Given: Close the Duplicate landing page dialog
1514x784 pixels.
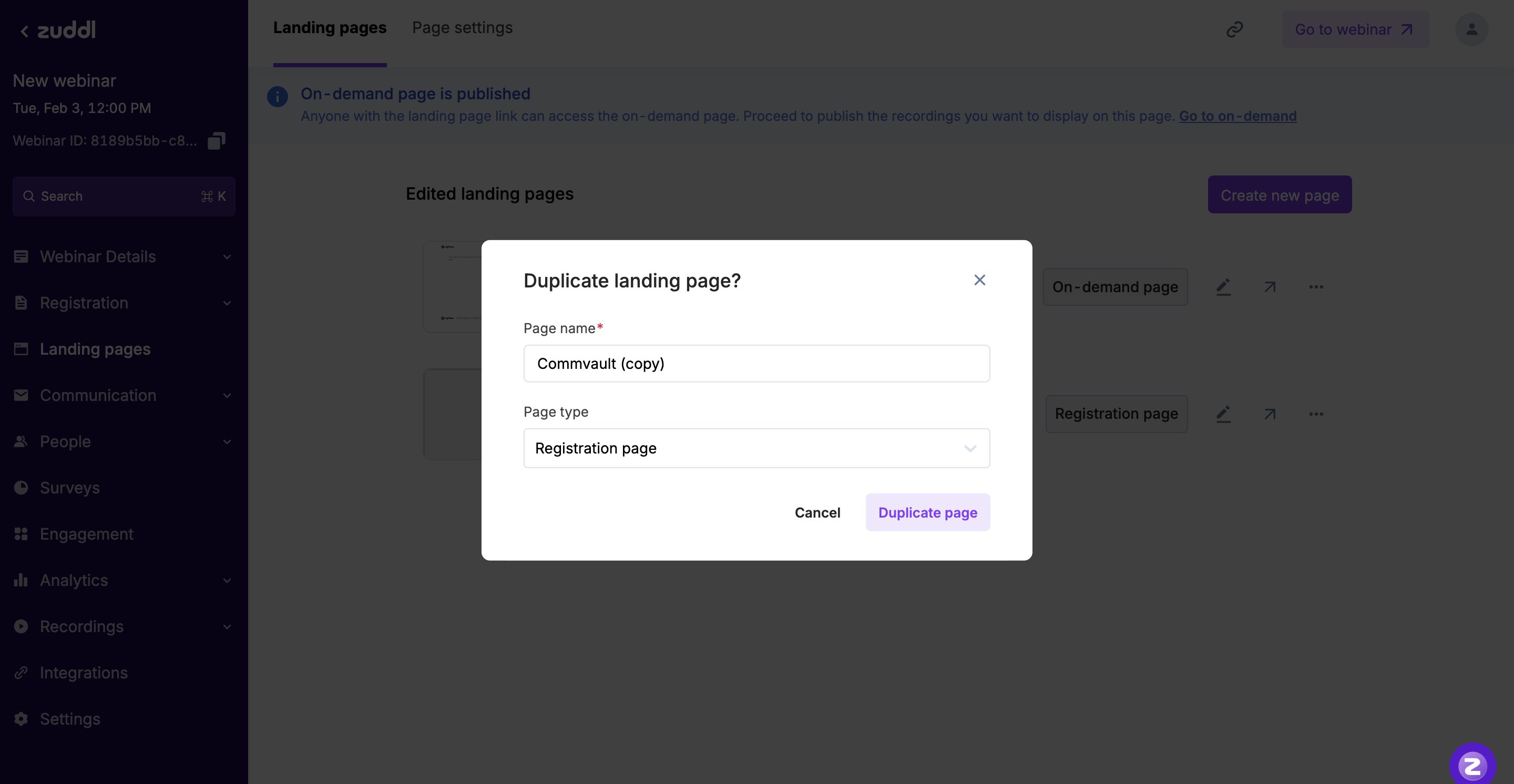Looking at the screenshot, I should tap(979, 280).
